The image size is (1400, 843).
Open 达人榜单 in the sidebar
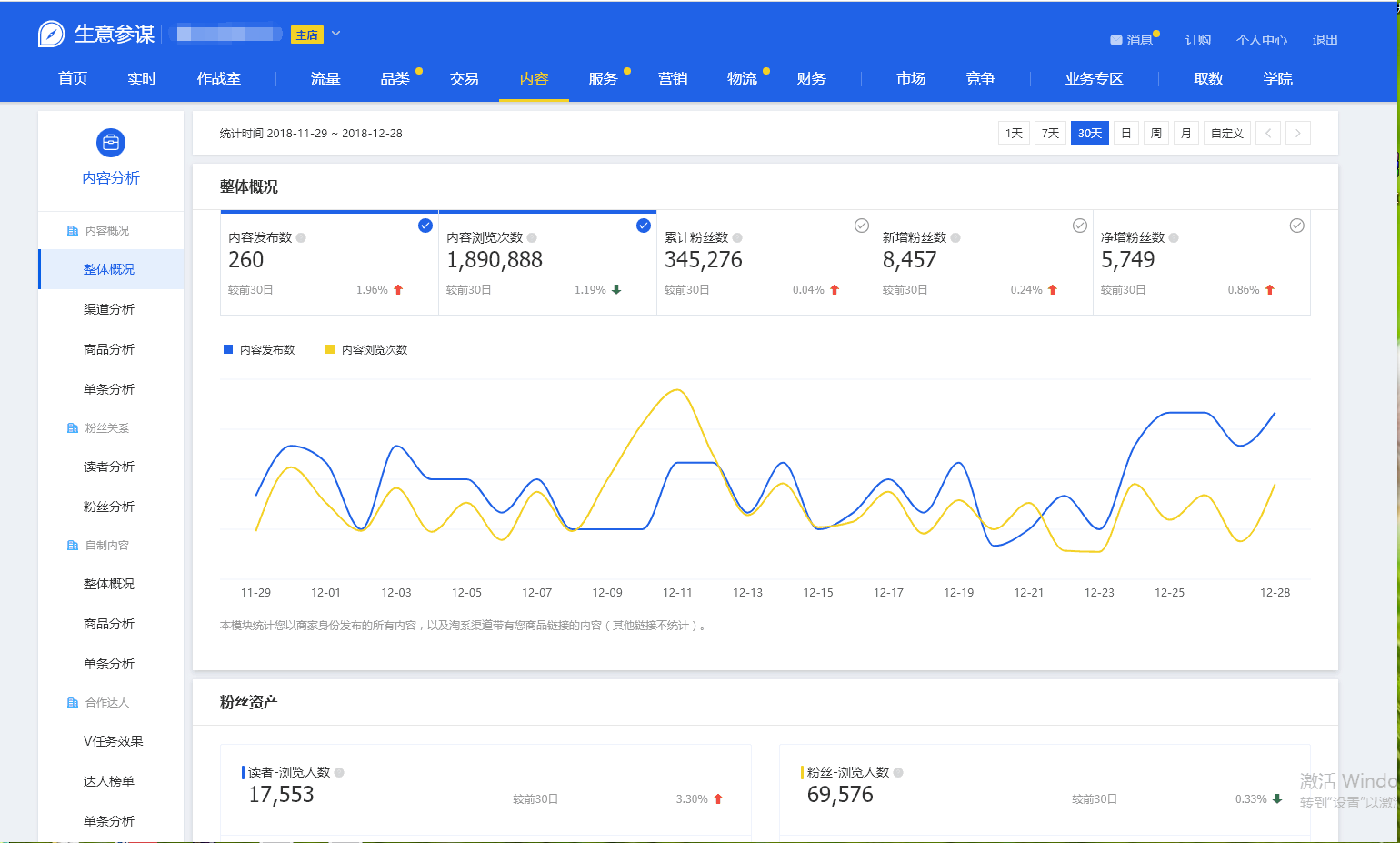109,781
